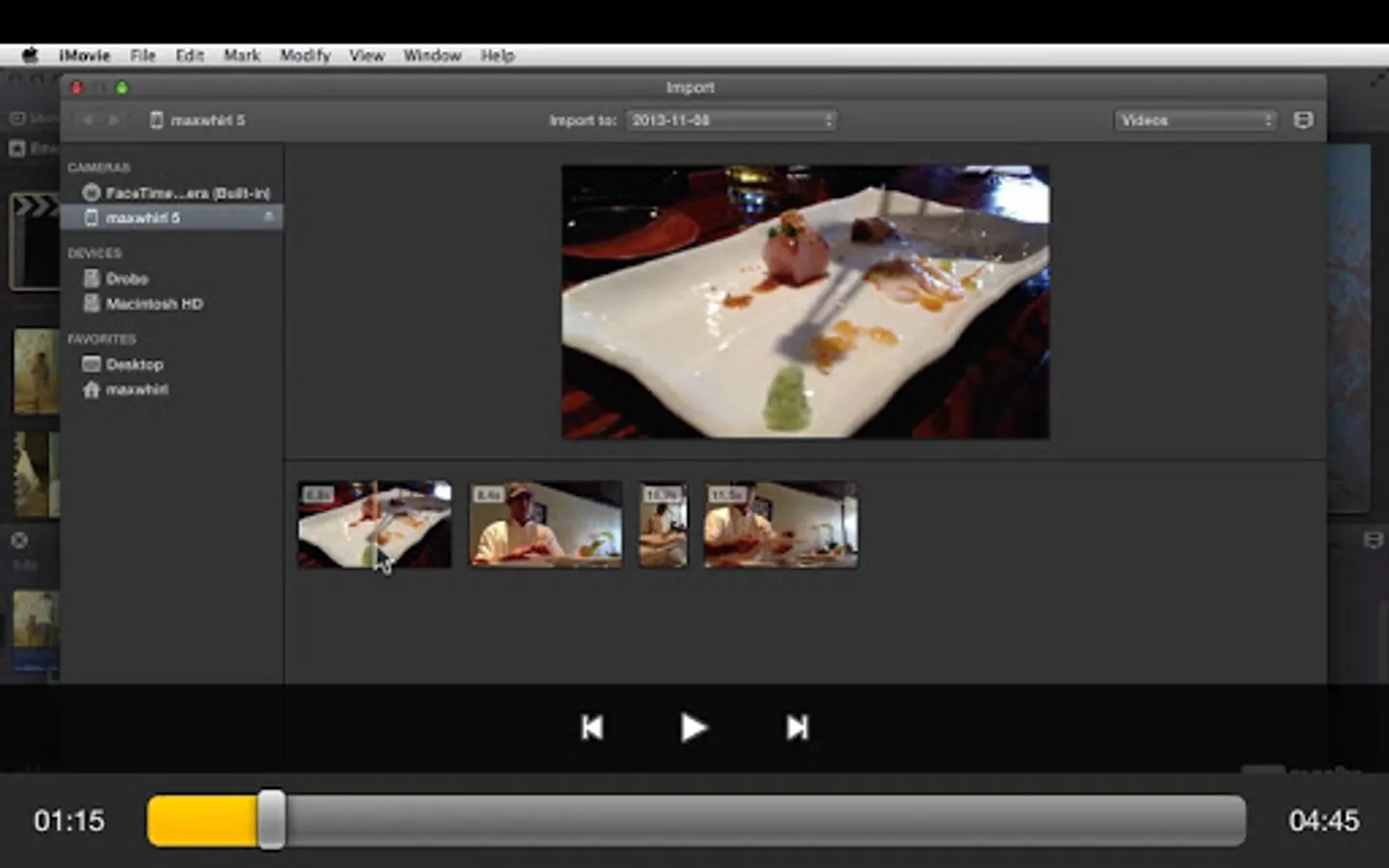This screenshot has width=1389, height=868.
Task: Go forward with the Import toolbar forward arrow
Action: (x=114, y=121)
